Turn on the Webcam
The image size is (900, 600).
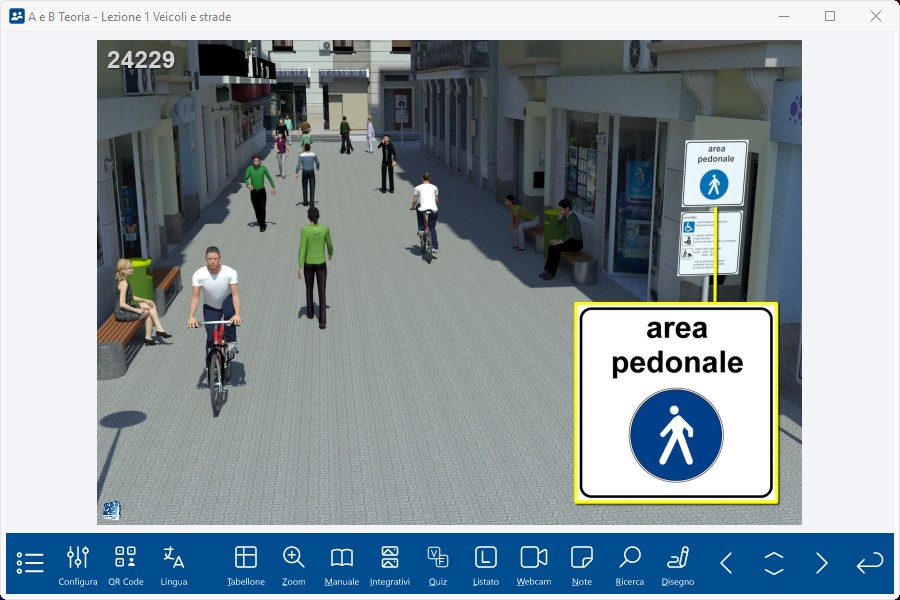point(534,565)
